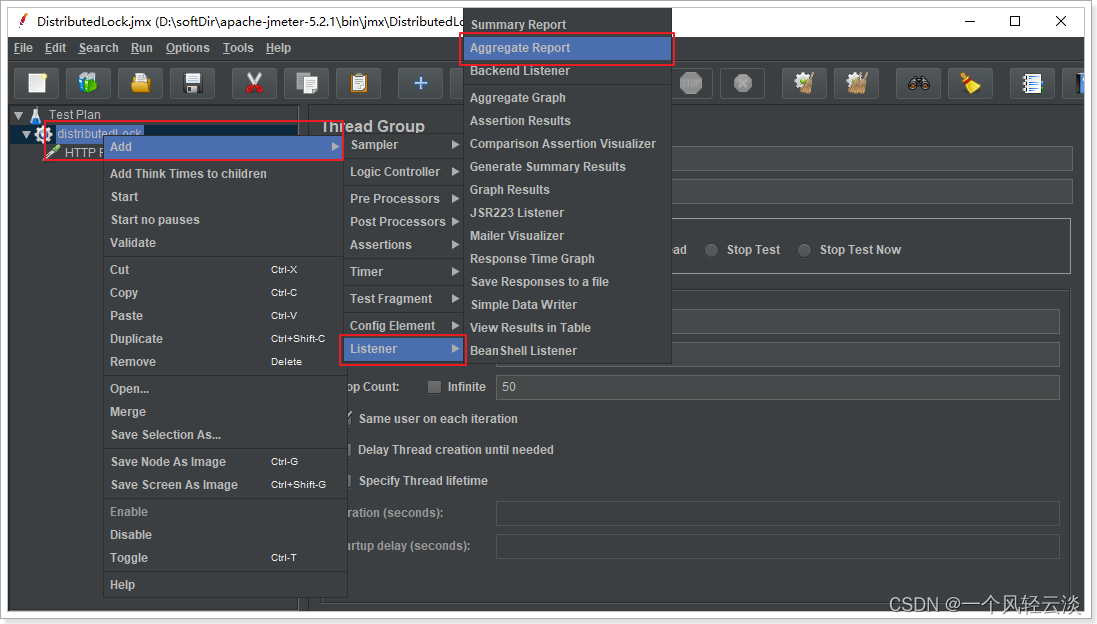Screen dimensions: 1097x624
Task: Click the Startup delay (seconds) input field
Action: coord(777,546)
